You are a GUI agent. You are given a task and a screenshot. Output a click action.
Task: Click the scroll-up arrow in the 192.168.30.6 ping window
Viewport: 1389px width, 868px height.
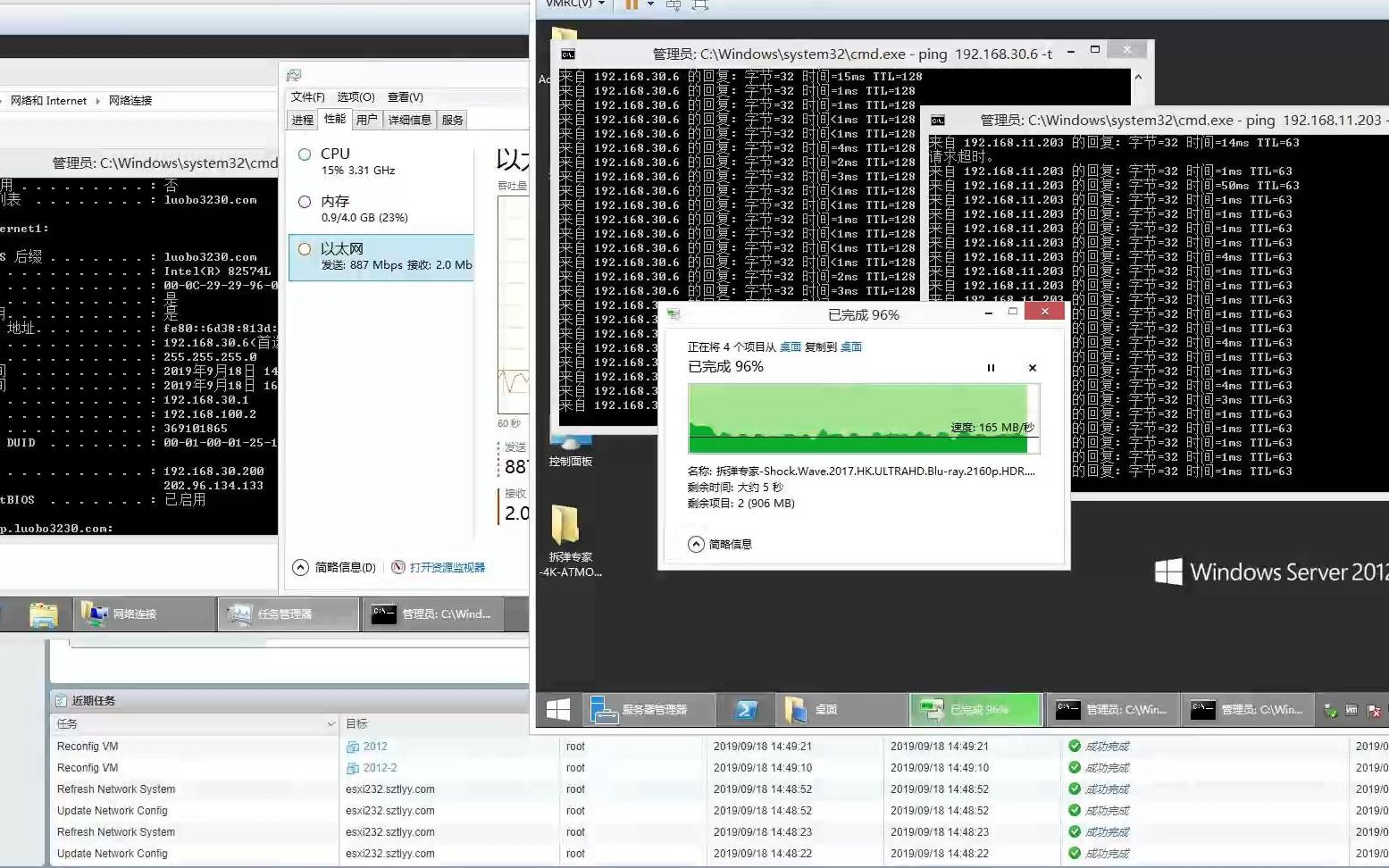pos(1138,78)
